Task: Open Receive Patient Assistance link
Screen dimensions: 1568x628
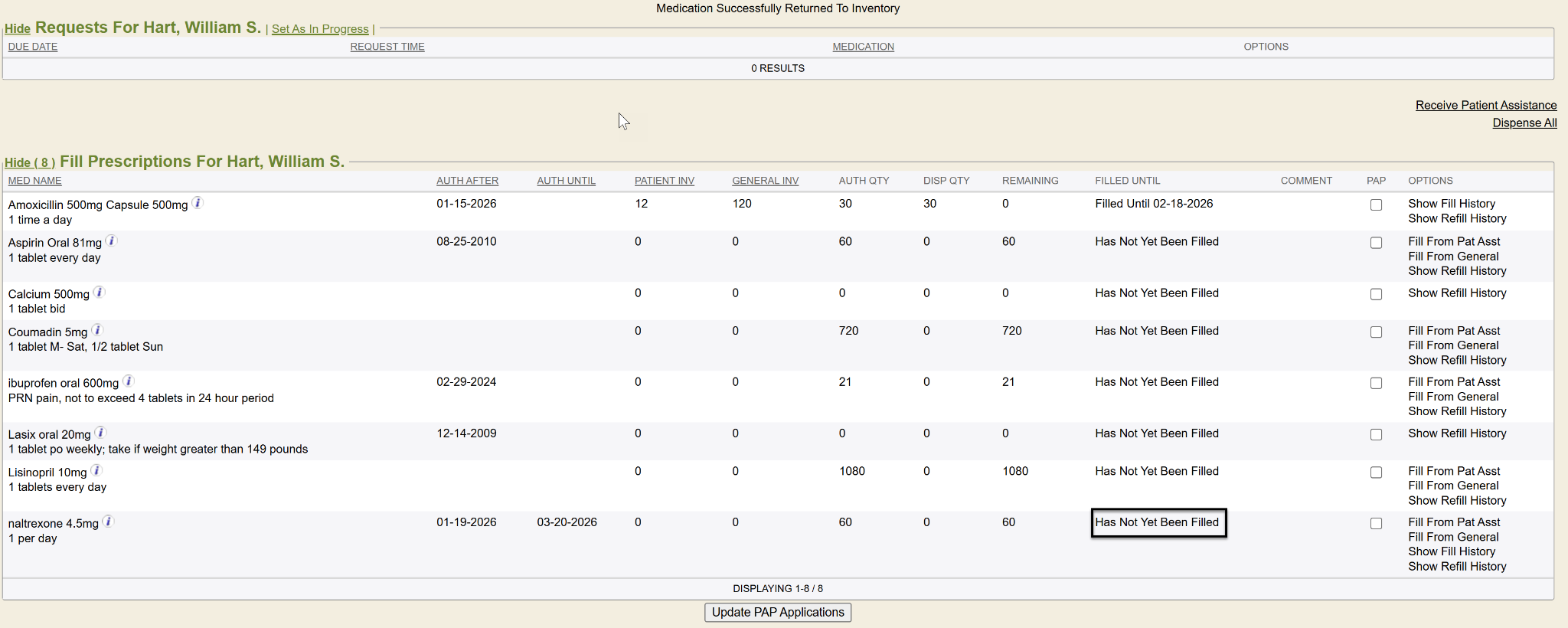Action: pyautogui.click(x=1485, y=106)
